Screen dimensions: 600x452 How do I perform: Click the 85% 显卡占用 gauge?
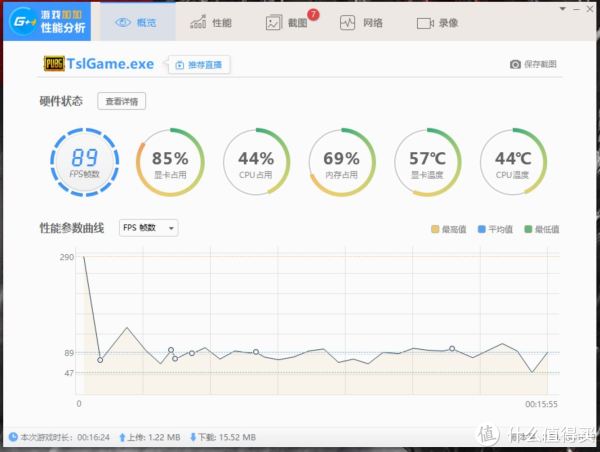pyautogui.click(x=170, y=162)
